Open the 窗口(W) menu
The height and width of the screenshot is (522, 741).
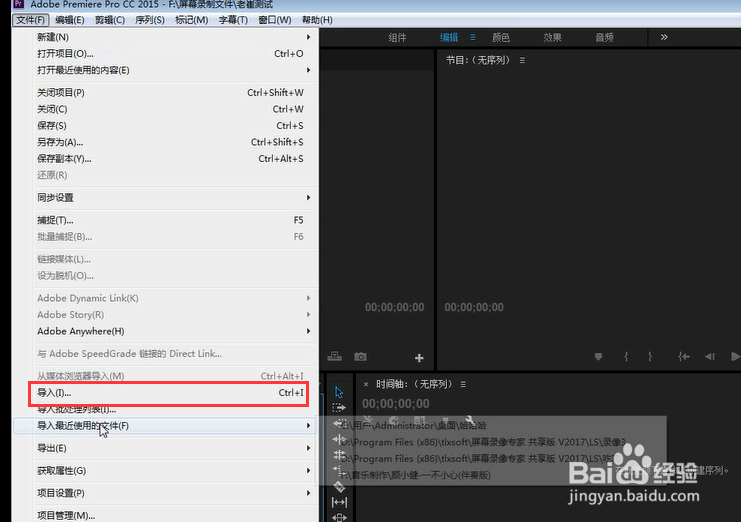pos(275,20)
